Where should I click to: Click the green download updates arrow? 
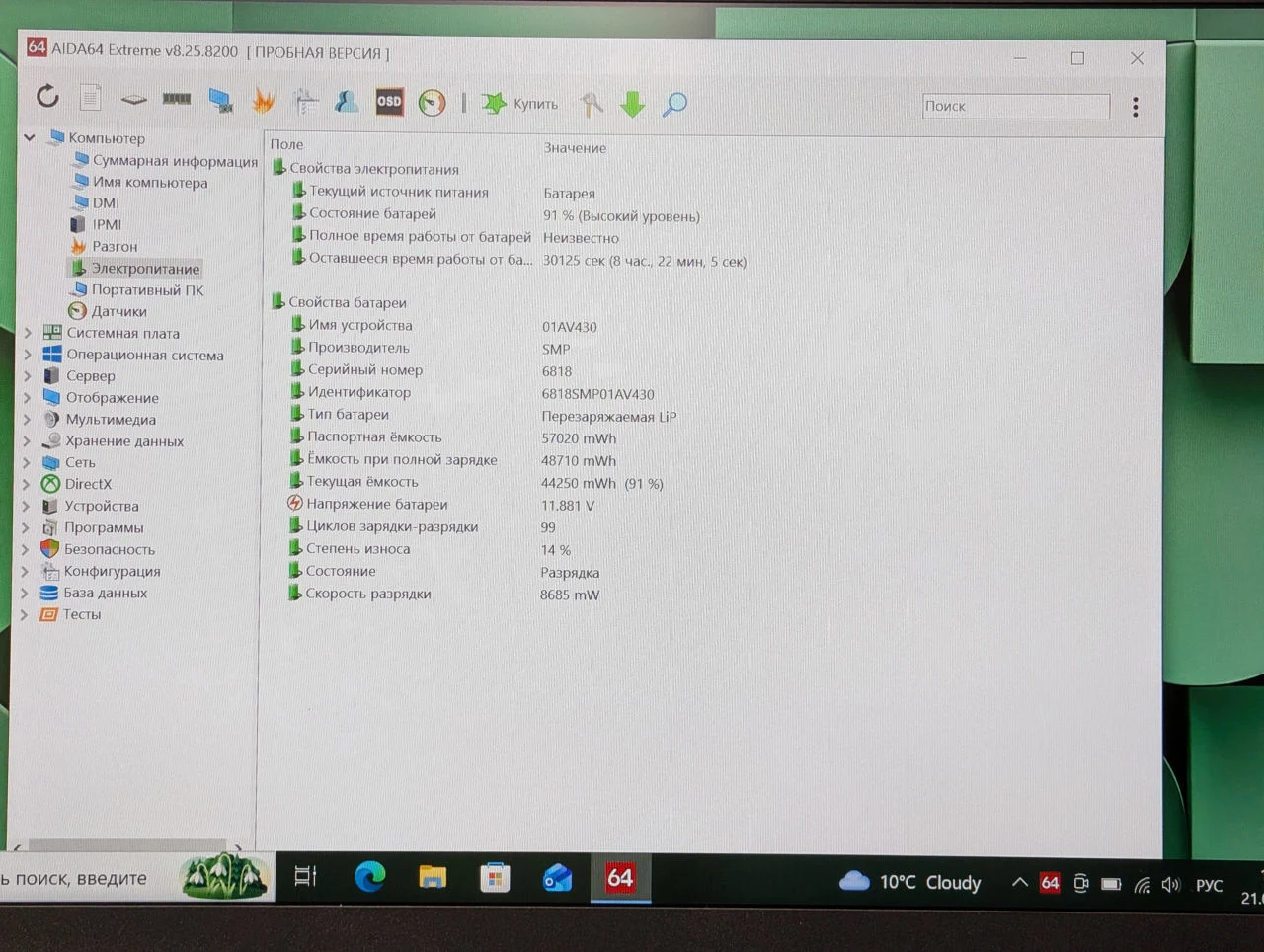click(633, 104)
